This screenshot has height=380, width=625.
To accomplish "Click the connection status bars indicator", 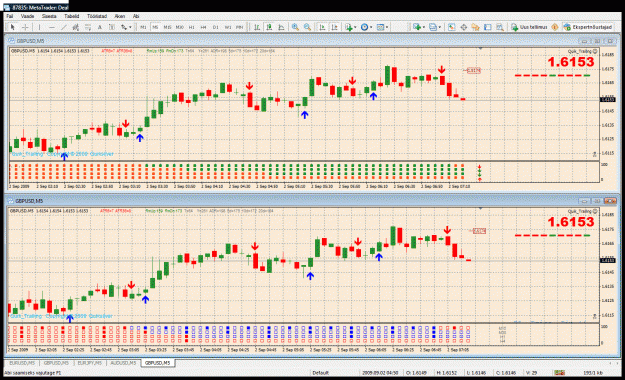I will [x=560, y=373].
